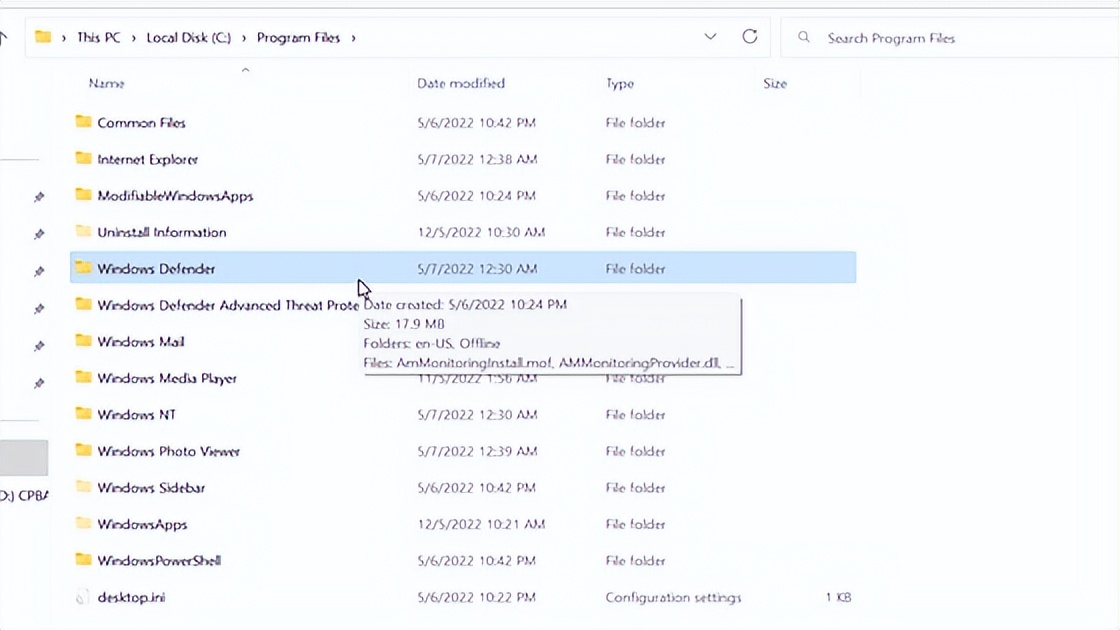The height and width of the screenshot is (630, 1120).
Task: Select the Windows Photo Viewer folder
Action: pos(166,451)
